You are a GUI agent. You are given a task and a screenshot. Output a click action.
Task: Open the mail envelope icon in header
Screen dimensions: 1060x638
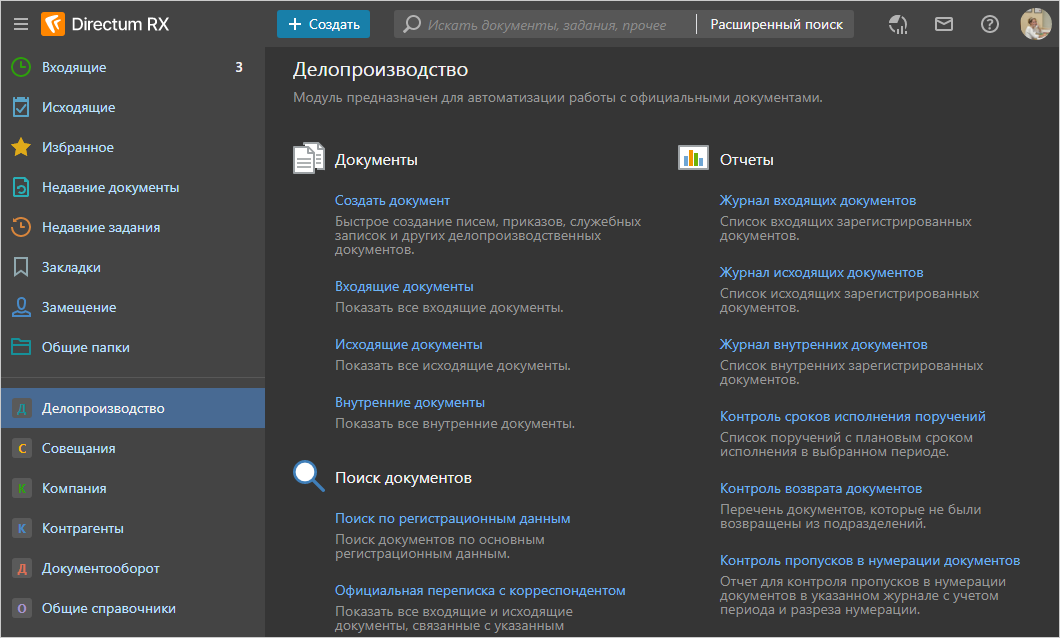click(x=943, y=24)
